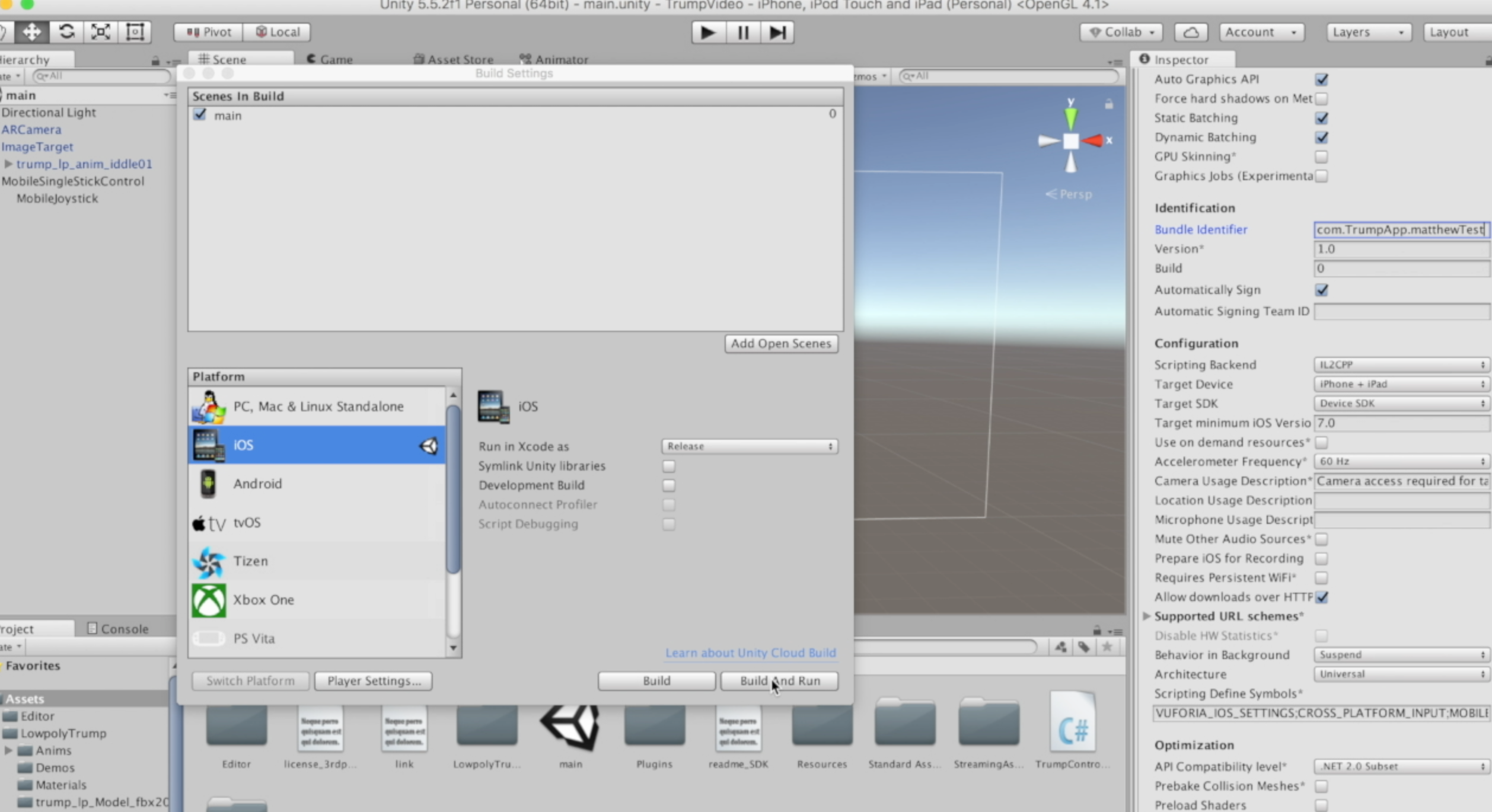Toggle the Development Build checkbox

coord(669,485)
